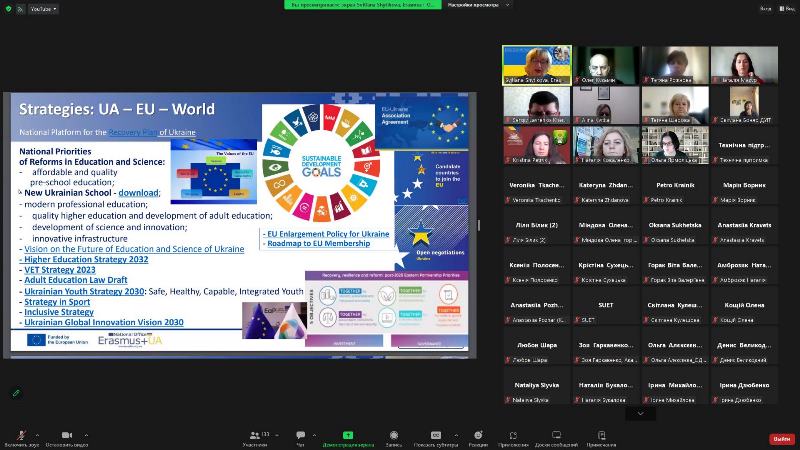Select the Veronika Tkachenko participant tile
Image resolution: width=800 pixels, height=450 pixels.
537,185
